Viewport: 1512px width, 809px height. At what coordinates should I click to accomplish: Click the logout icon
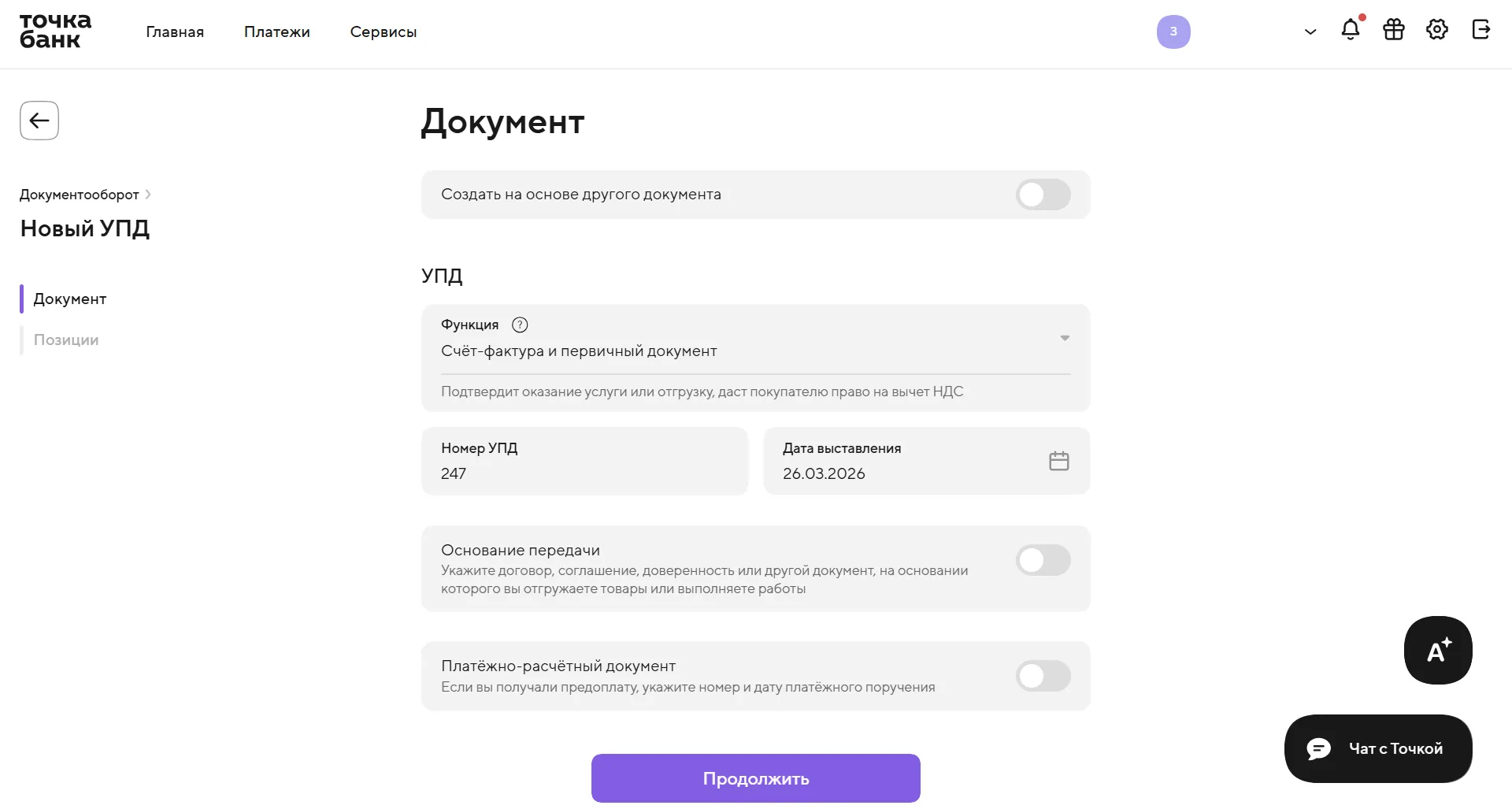pos(1480,30)
